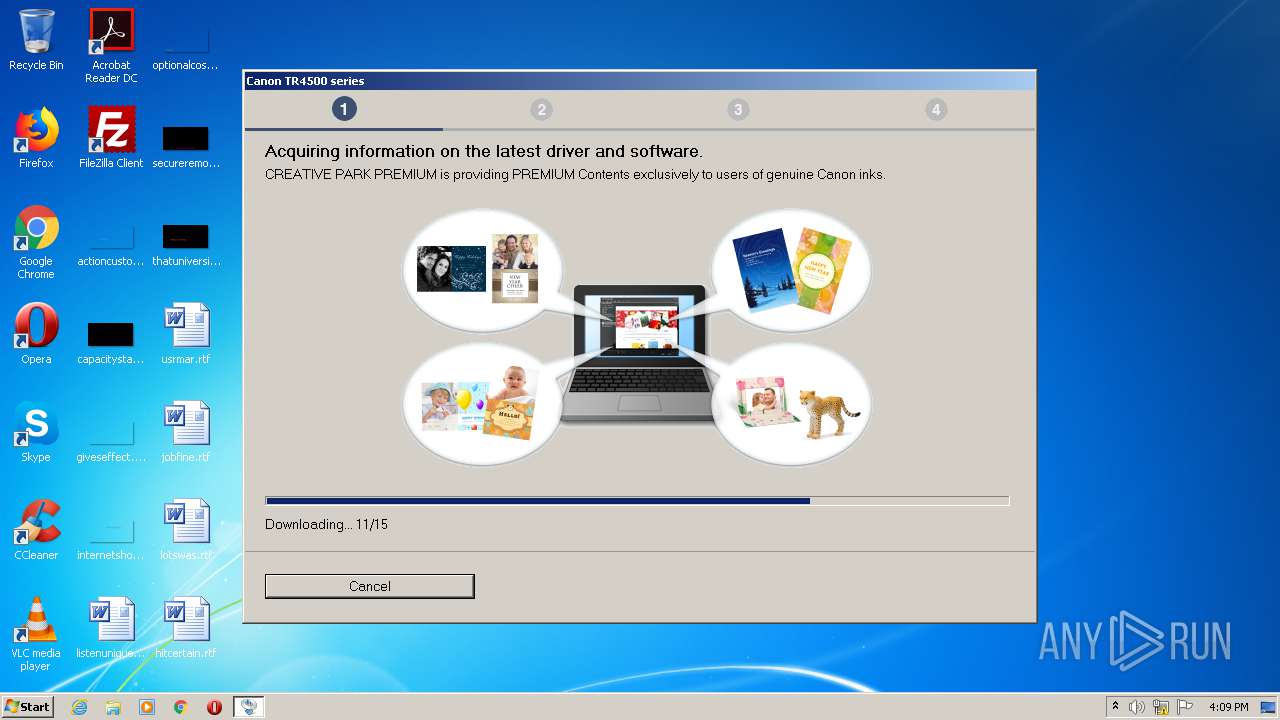Open the capacitysta... desktop item
The width and height of the screenshot is (1280, 720).
coord(111,341)
